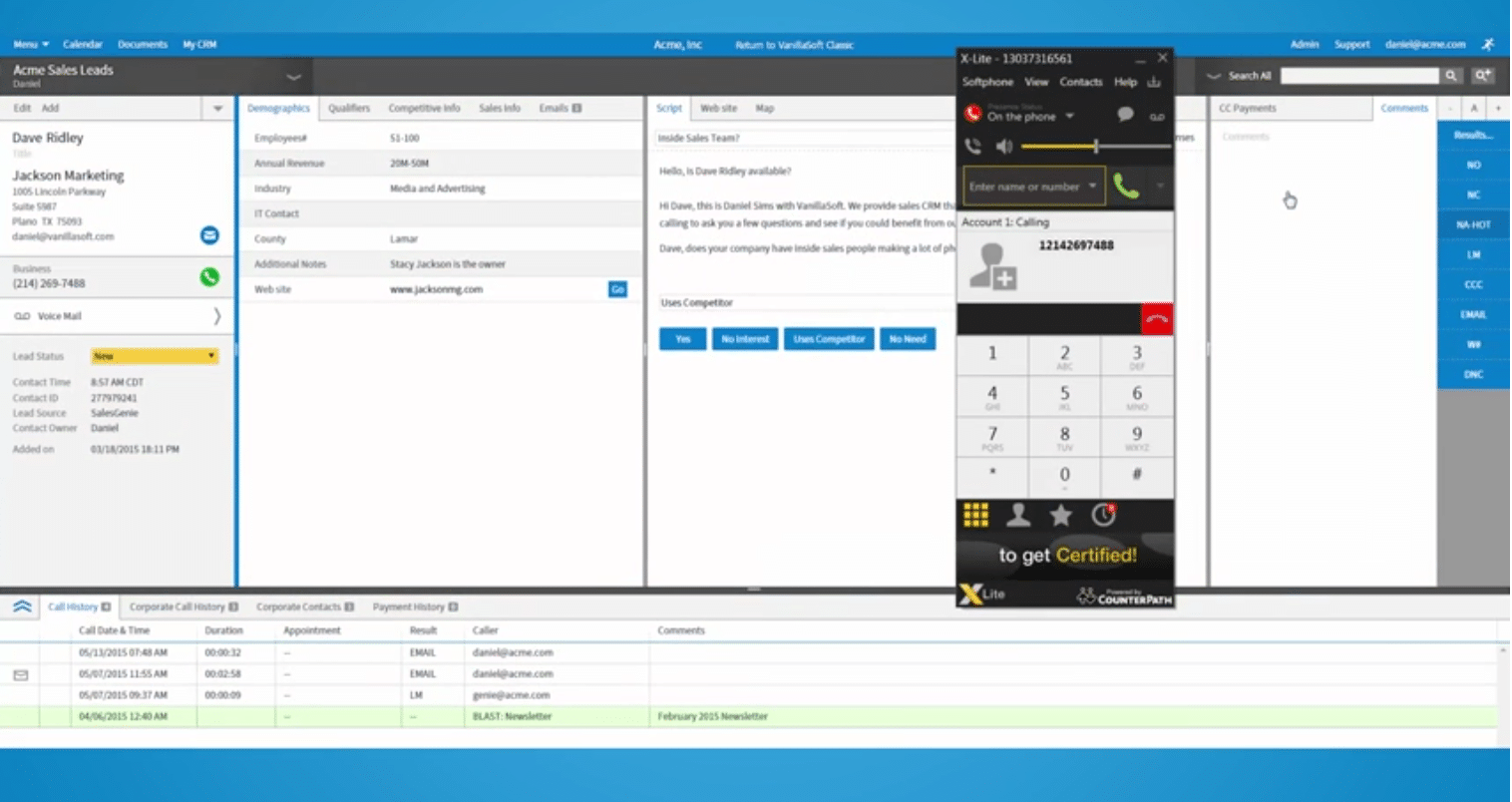Click X-Lite download icon next to Help
Viewport: 1512px width, 802px height.
click(1154, 82)
